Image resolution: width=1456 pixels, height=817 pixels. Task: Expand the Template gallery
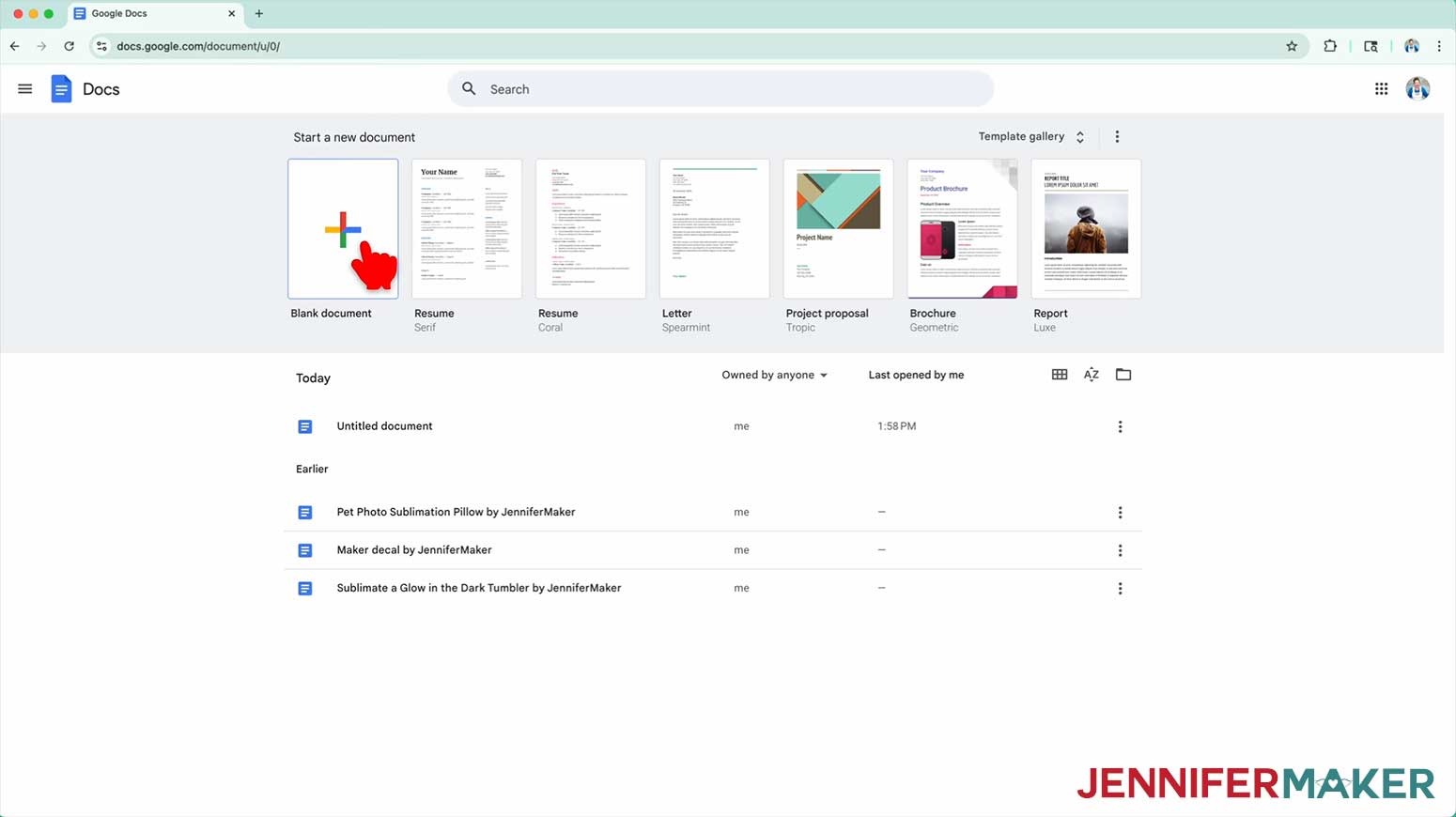point(1031,137)
